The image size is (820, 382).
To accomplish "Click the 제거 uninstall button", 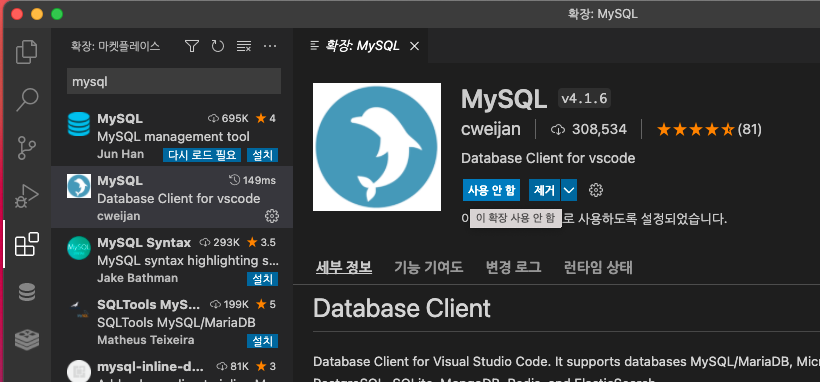I will click(x=544, y=190).
